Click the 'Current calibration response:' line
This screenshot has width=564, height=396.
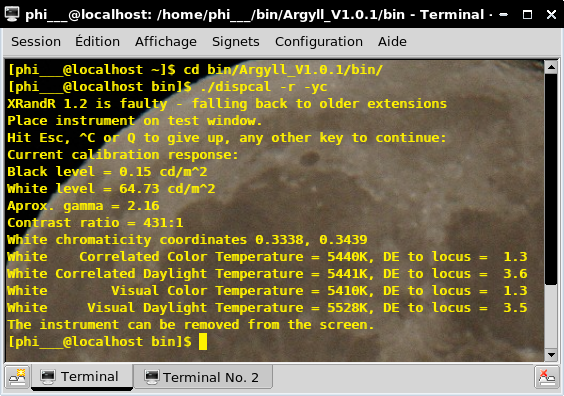123,155
